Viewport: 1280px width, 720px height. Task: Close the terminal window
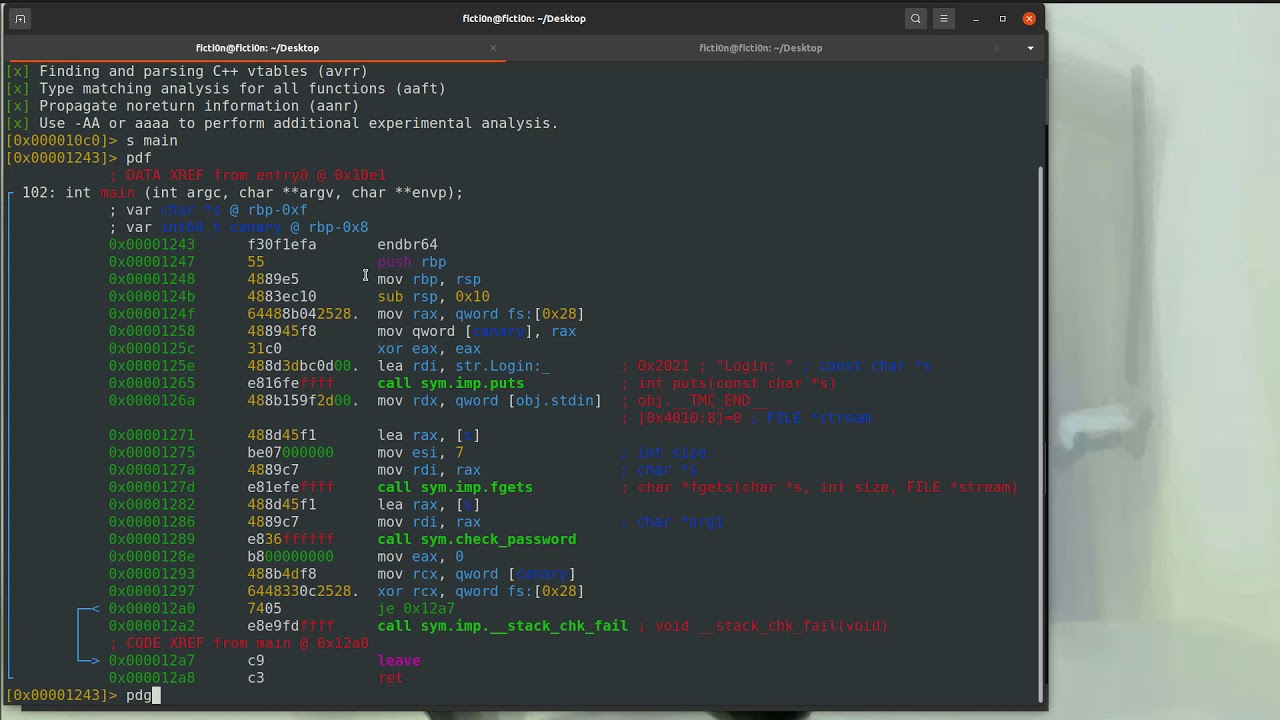(1029, 18)
